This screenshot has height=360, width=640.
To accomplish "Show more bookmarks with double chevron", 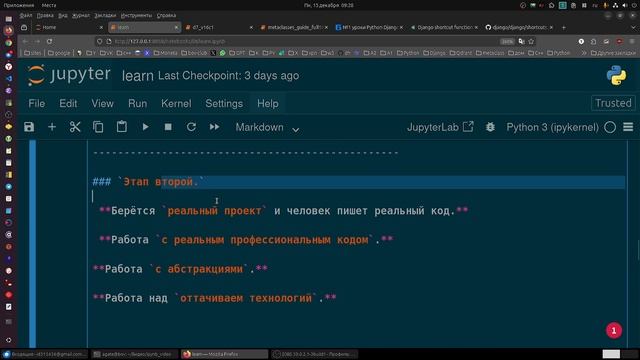I will pos(584,53).
